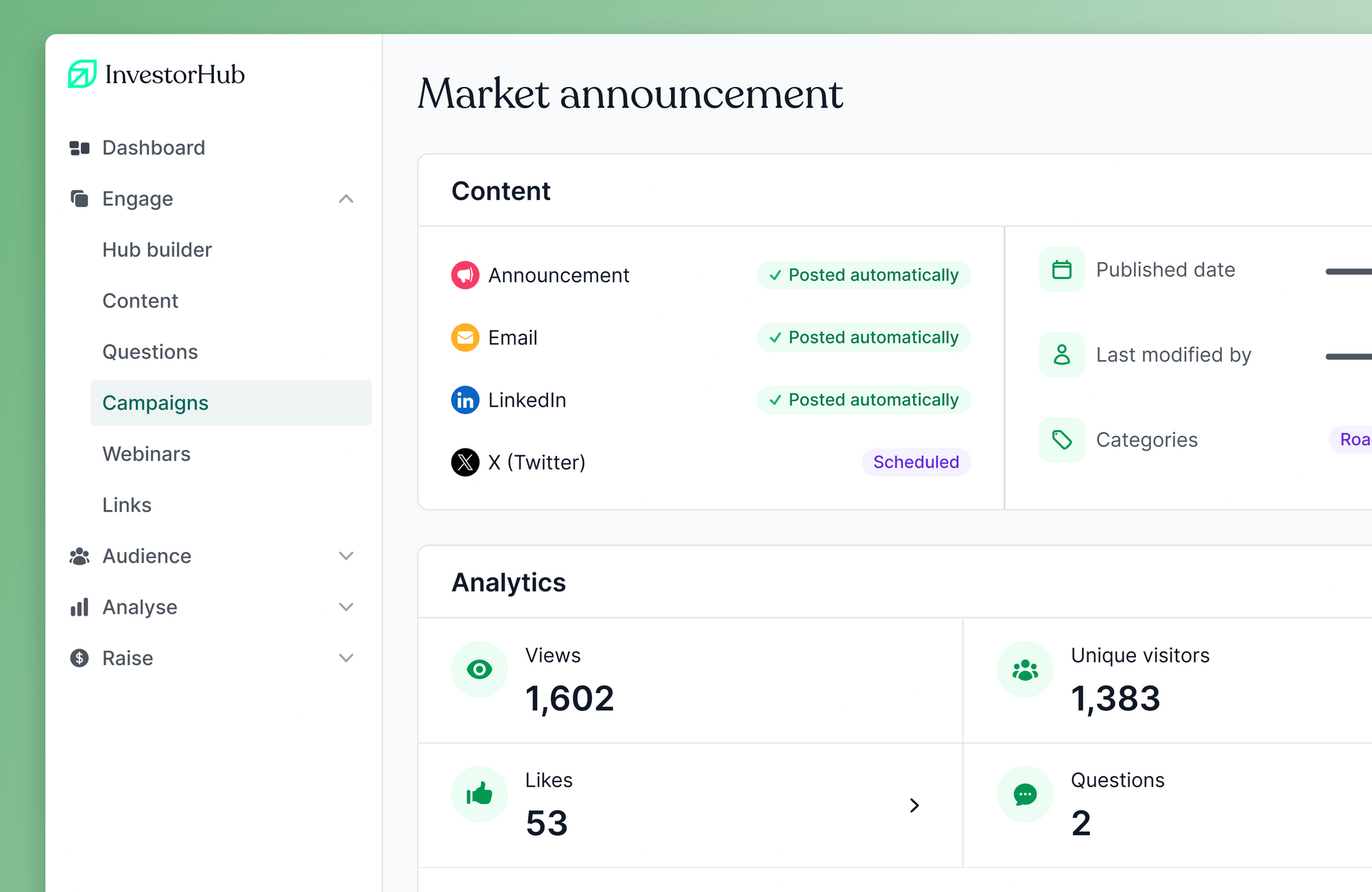
Task: Expand the Raise section chevron
Action: coord(346,658)
